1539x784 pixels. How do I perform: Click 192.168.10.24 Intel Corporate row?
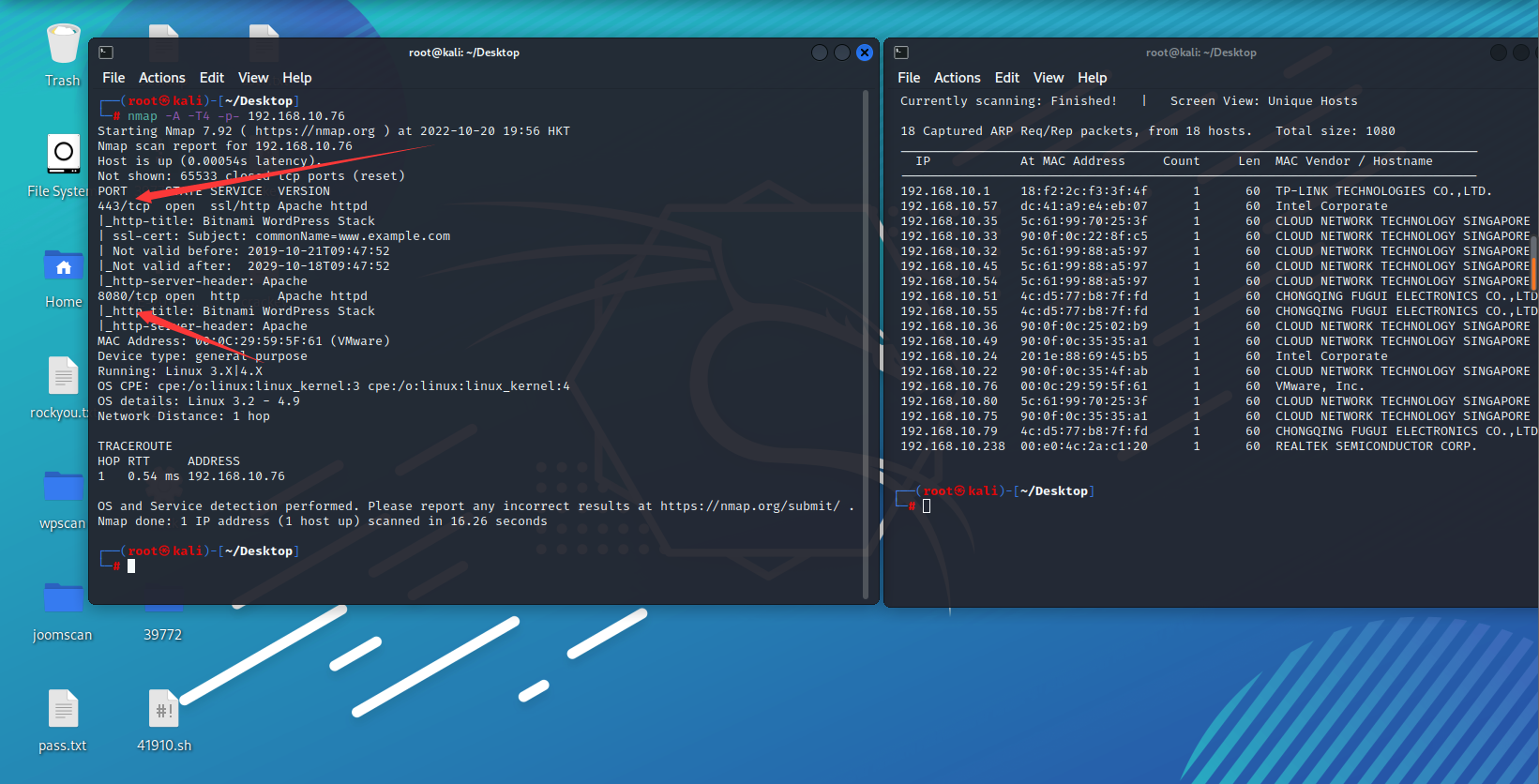(x=1144, y=356)
